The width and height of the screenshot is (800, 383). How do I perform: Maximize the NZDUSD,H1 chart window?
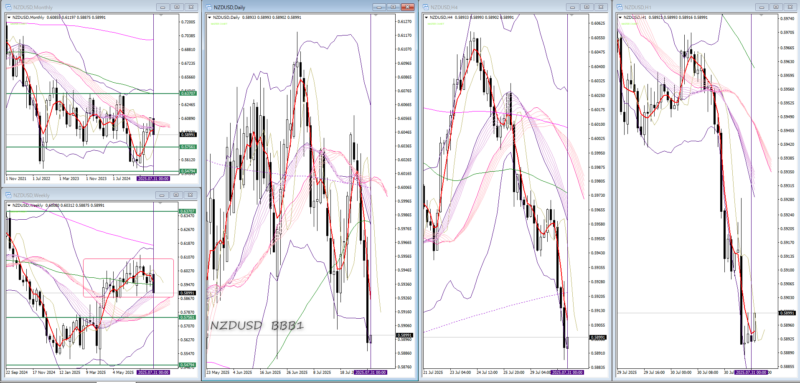point(775,7)
